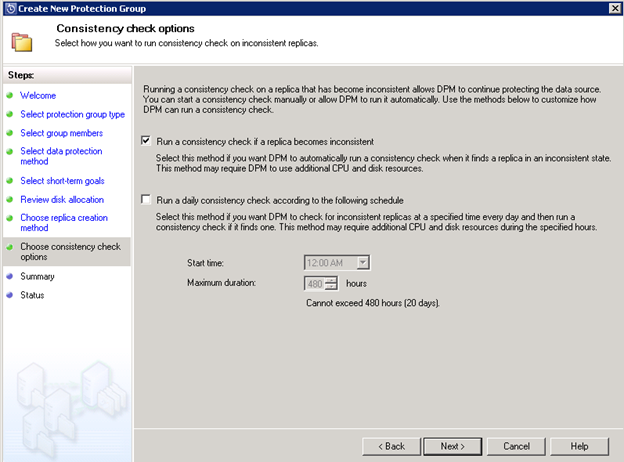Click the blue bullet next to Summary
Screen dimensions: 624x462
click(x=10, y=276)
